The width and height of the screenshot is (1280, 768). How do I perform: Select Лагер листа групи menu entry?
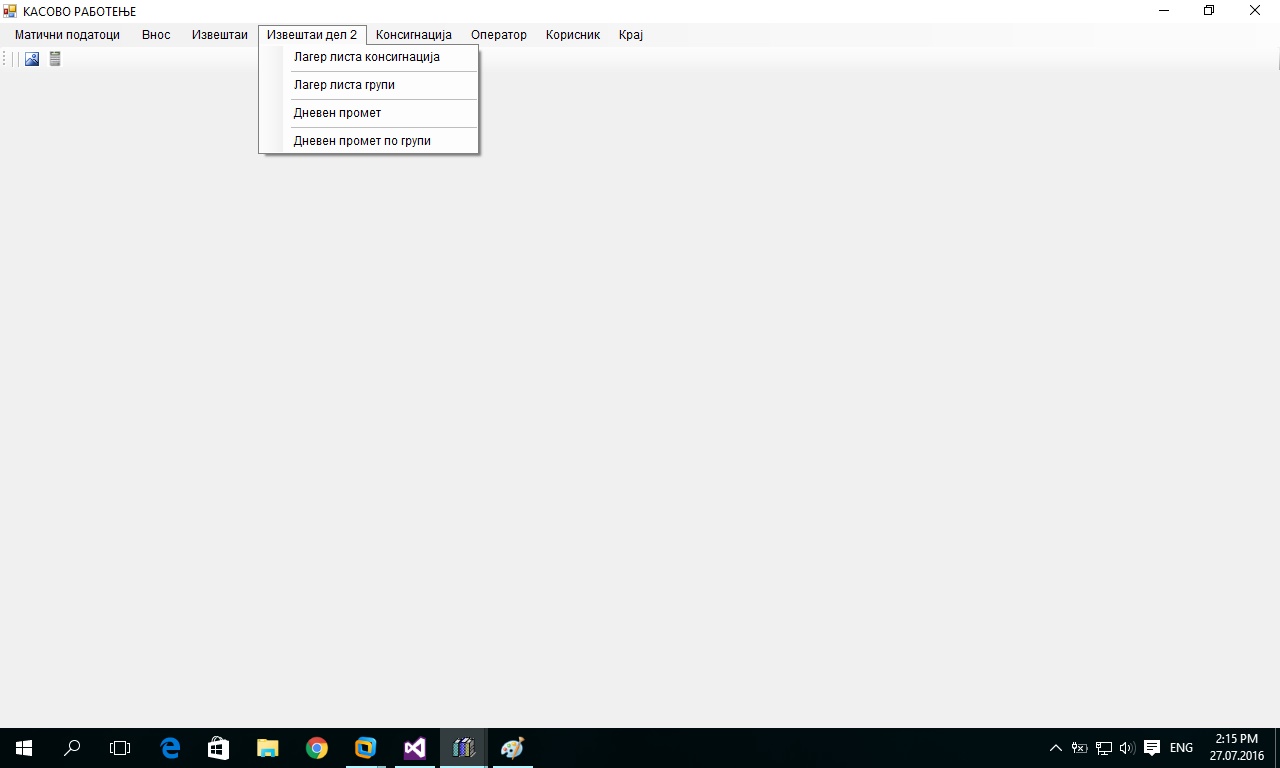(344, 85)
